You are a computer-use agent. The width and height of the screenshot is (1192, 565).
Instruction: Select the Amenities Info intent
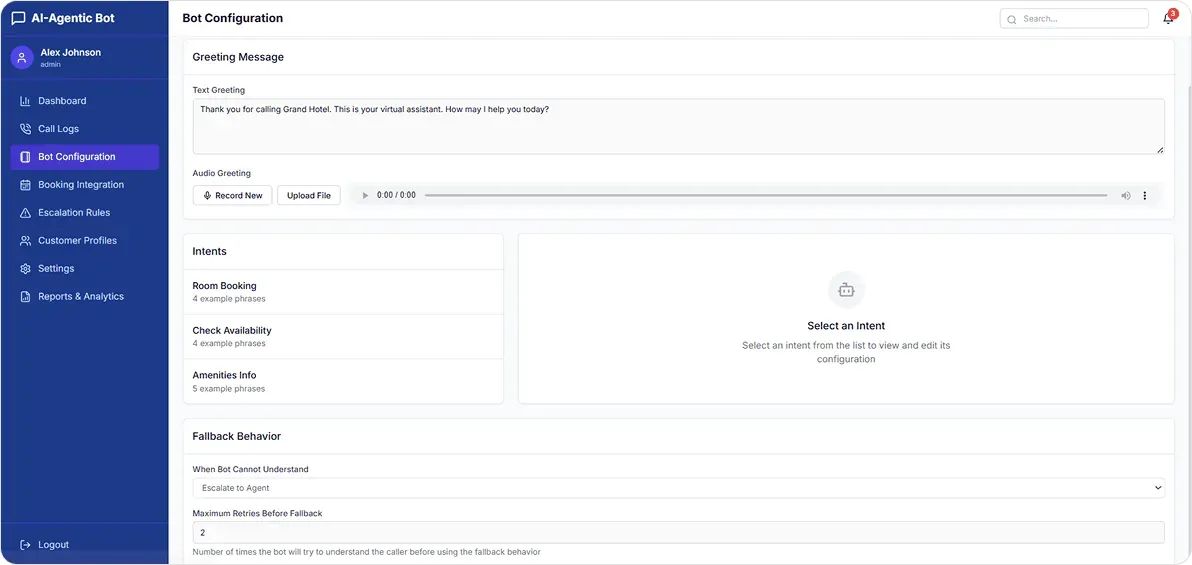(344, 381)
